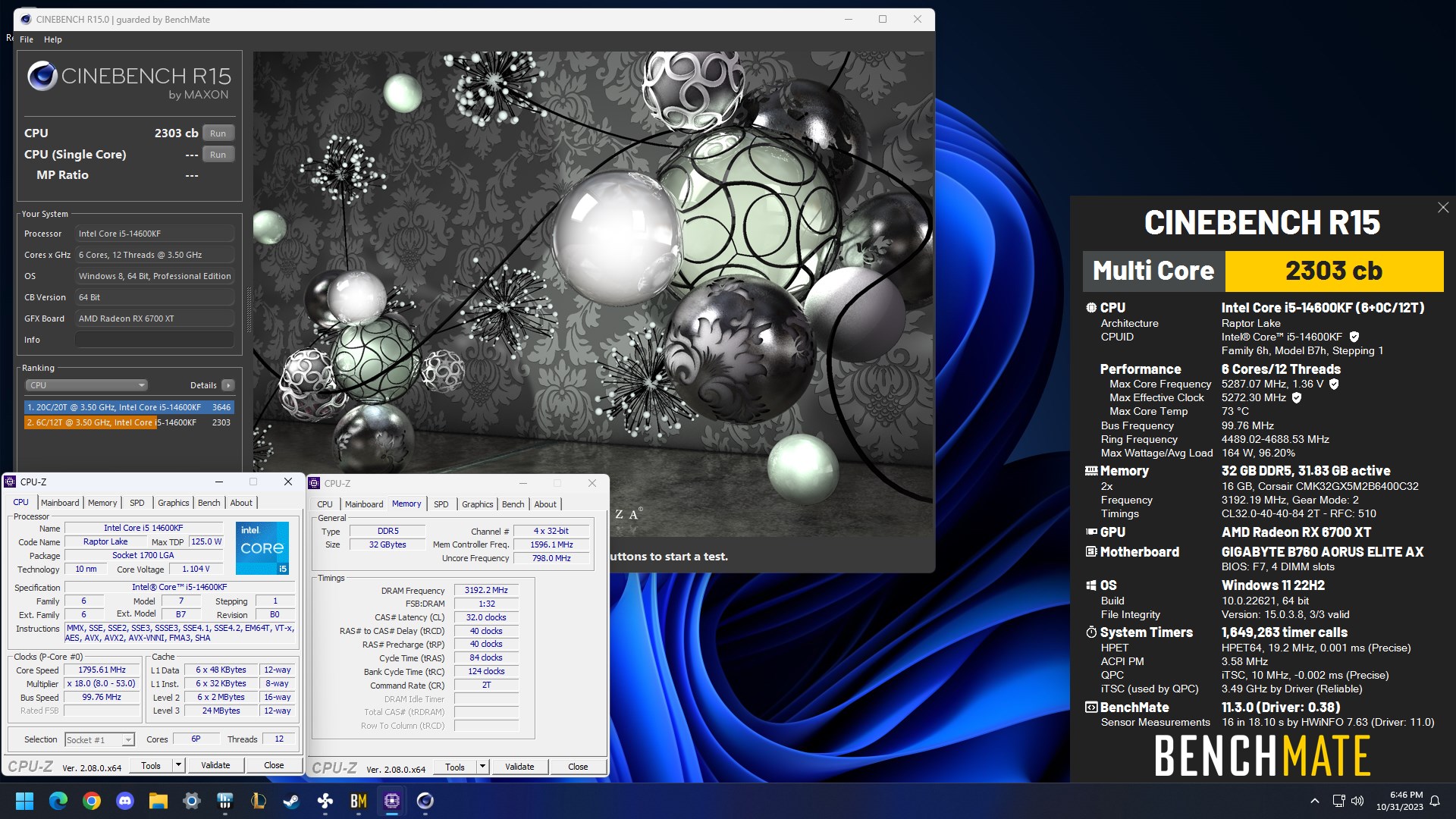Open the Graphics tab in left CPU-Z window

click(174, 503)
